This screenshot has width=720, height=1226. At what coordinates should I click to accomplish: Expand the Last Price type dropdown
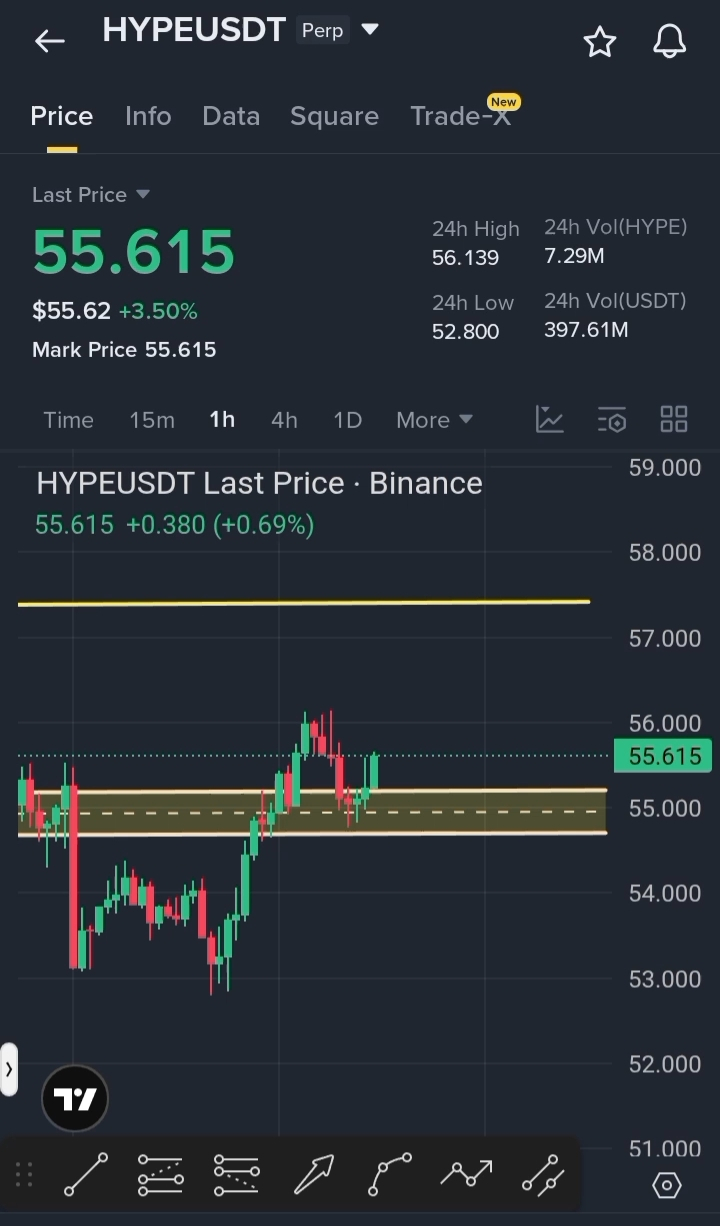pos(142,194)
